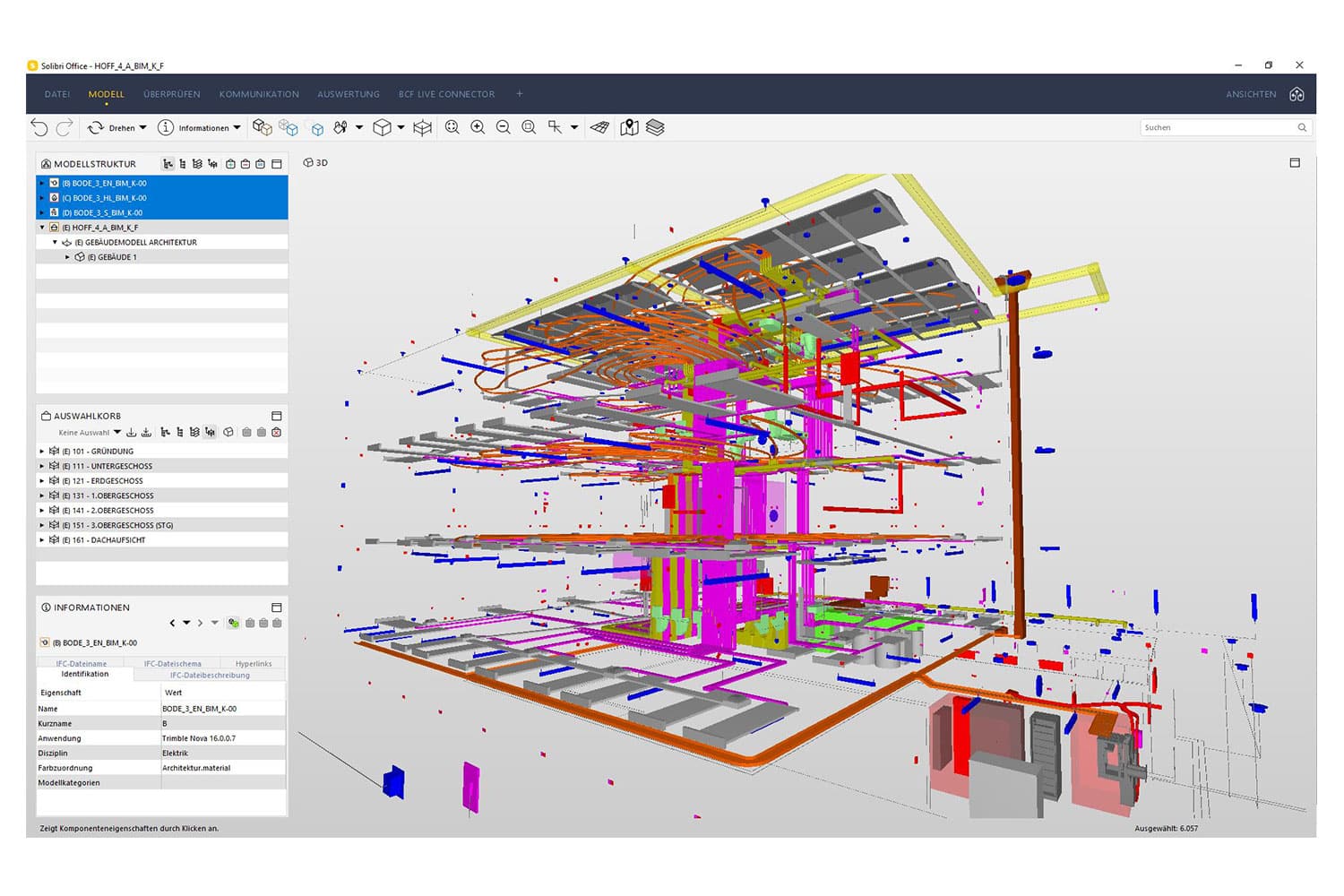Click the grid plane icon in toolbar
1344x896 pixels.
coord(600,127)
